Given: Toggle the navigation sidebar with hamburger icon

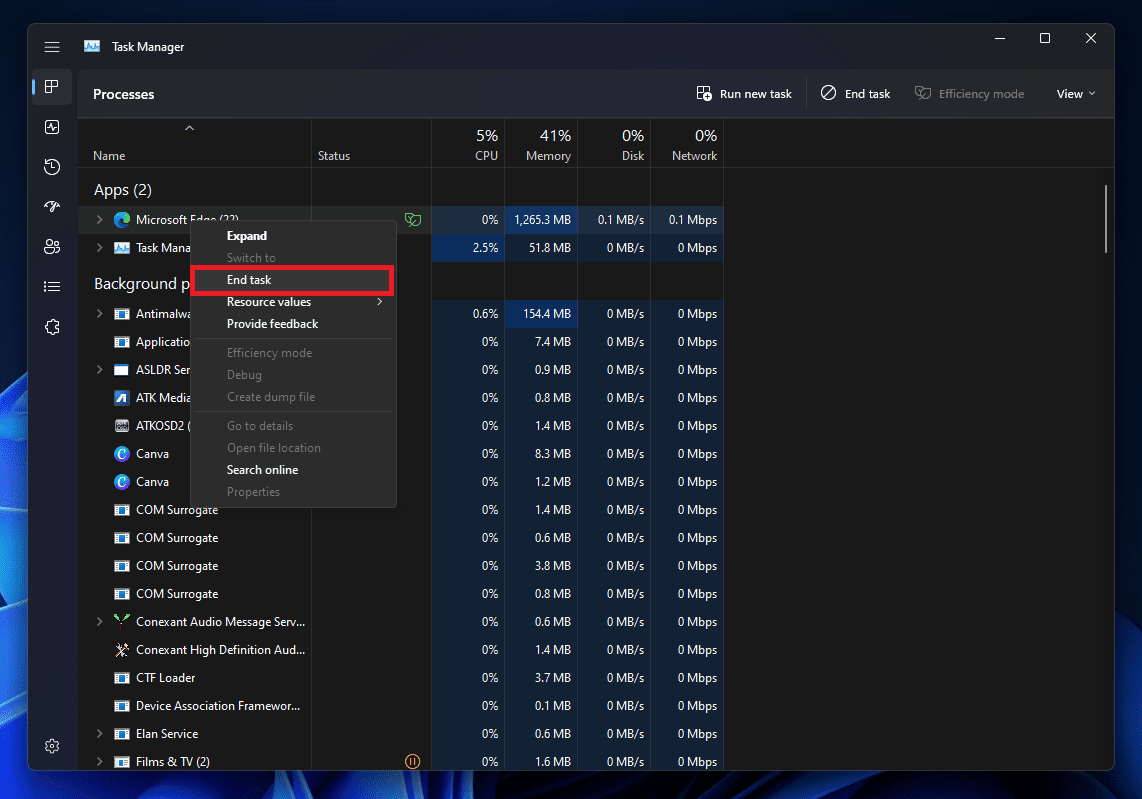Looking at the screenshot, I should pyautogui.click(x=51, y=46).
